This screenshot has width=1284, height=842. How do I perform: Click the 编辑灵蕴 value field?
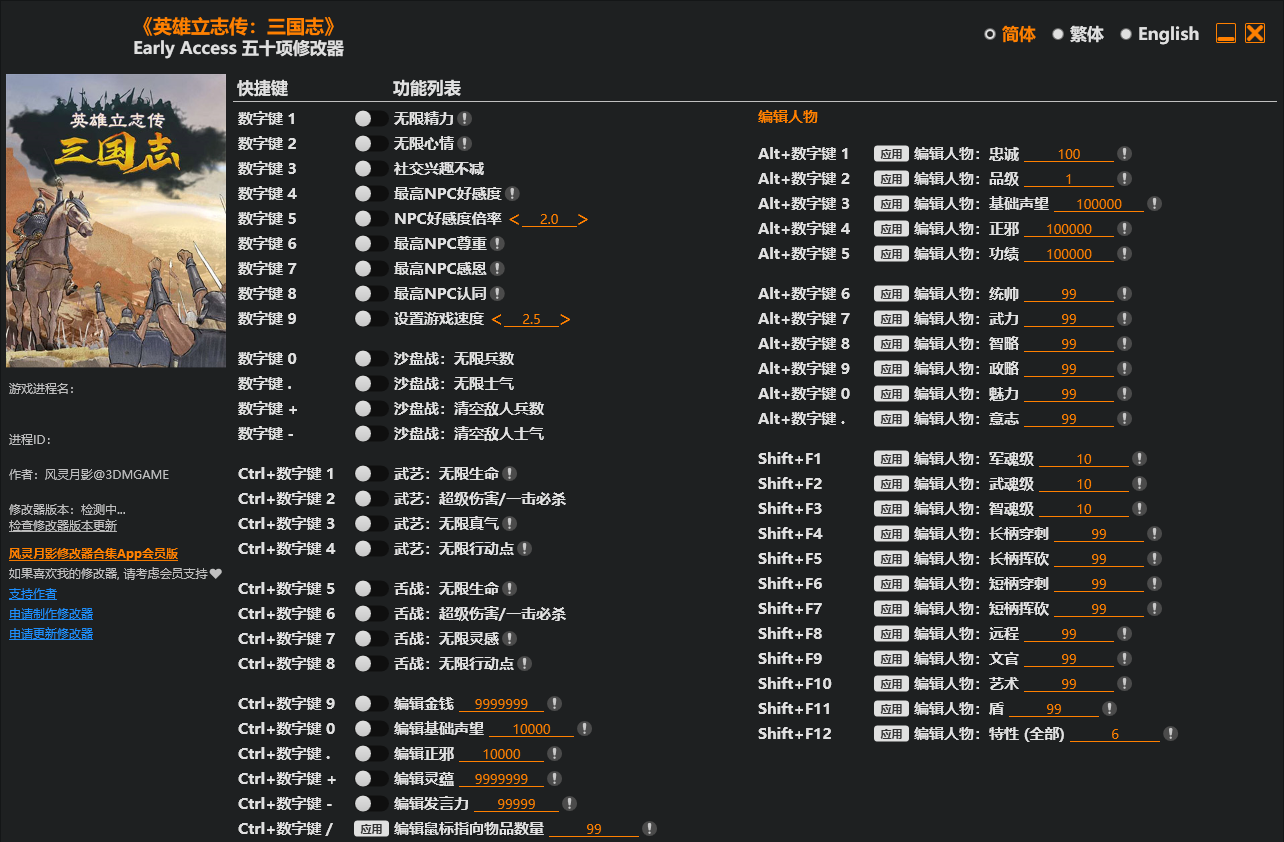pyautogui.click(x=501, y=779)
